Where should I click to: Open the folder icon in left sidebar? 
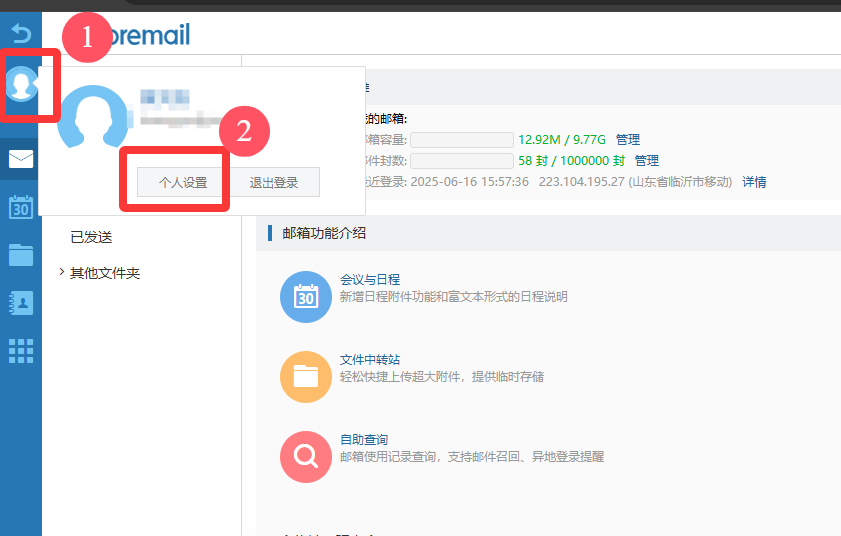tap(20, 255)
